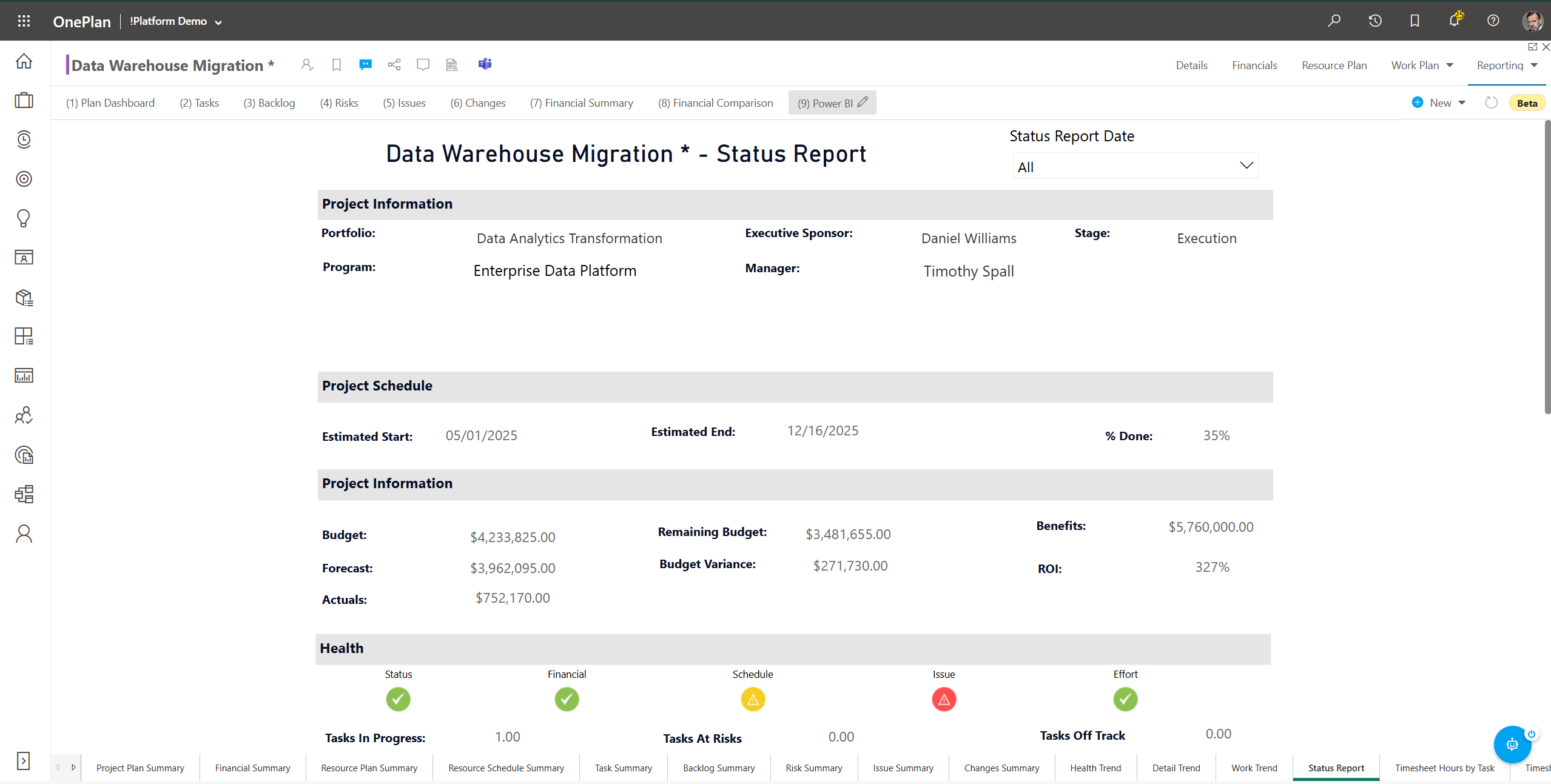Image resolution: width=1551 pixels, height=784 pixels.
Task: Open Project Plan Summary report page
Action: click(140, 768)
